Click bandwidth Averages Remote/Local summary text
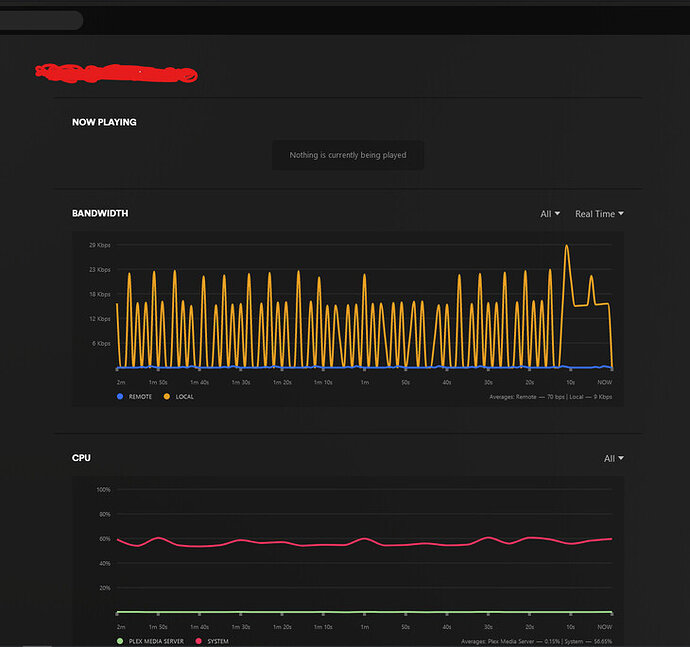Image resolution: width=690 pixels, height=647 pixels. tap(551, 397)
